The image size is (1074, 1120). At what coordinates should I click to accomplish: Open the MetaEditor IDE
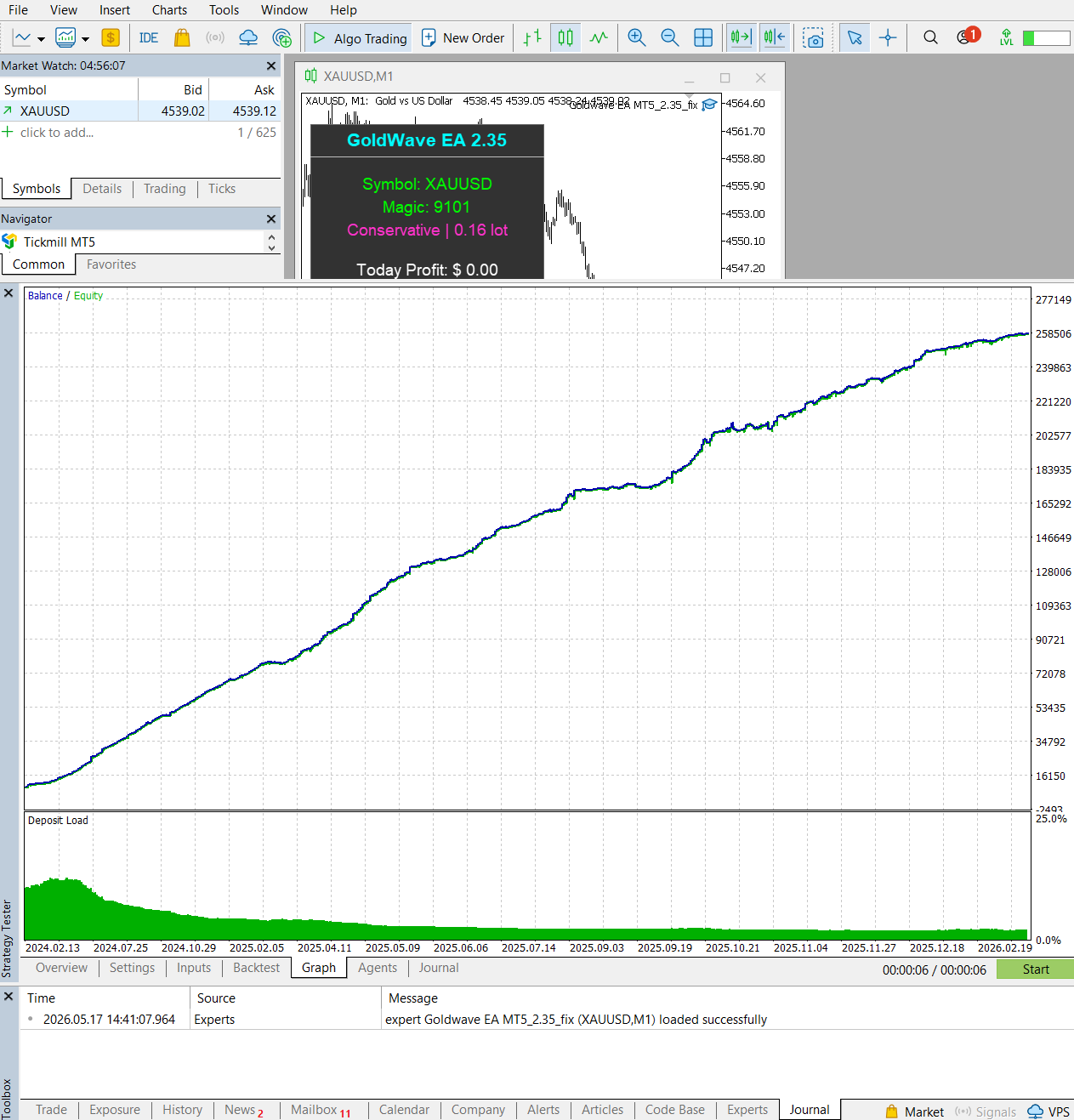pos(149,37)
